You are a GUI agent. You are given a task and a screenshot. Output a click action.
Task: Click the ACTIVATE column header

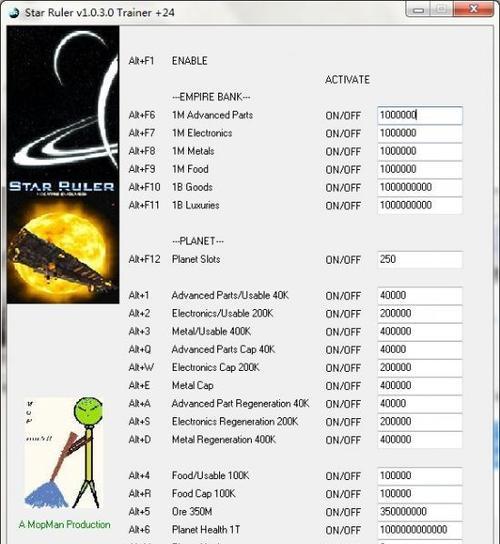tap(347, 80)
